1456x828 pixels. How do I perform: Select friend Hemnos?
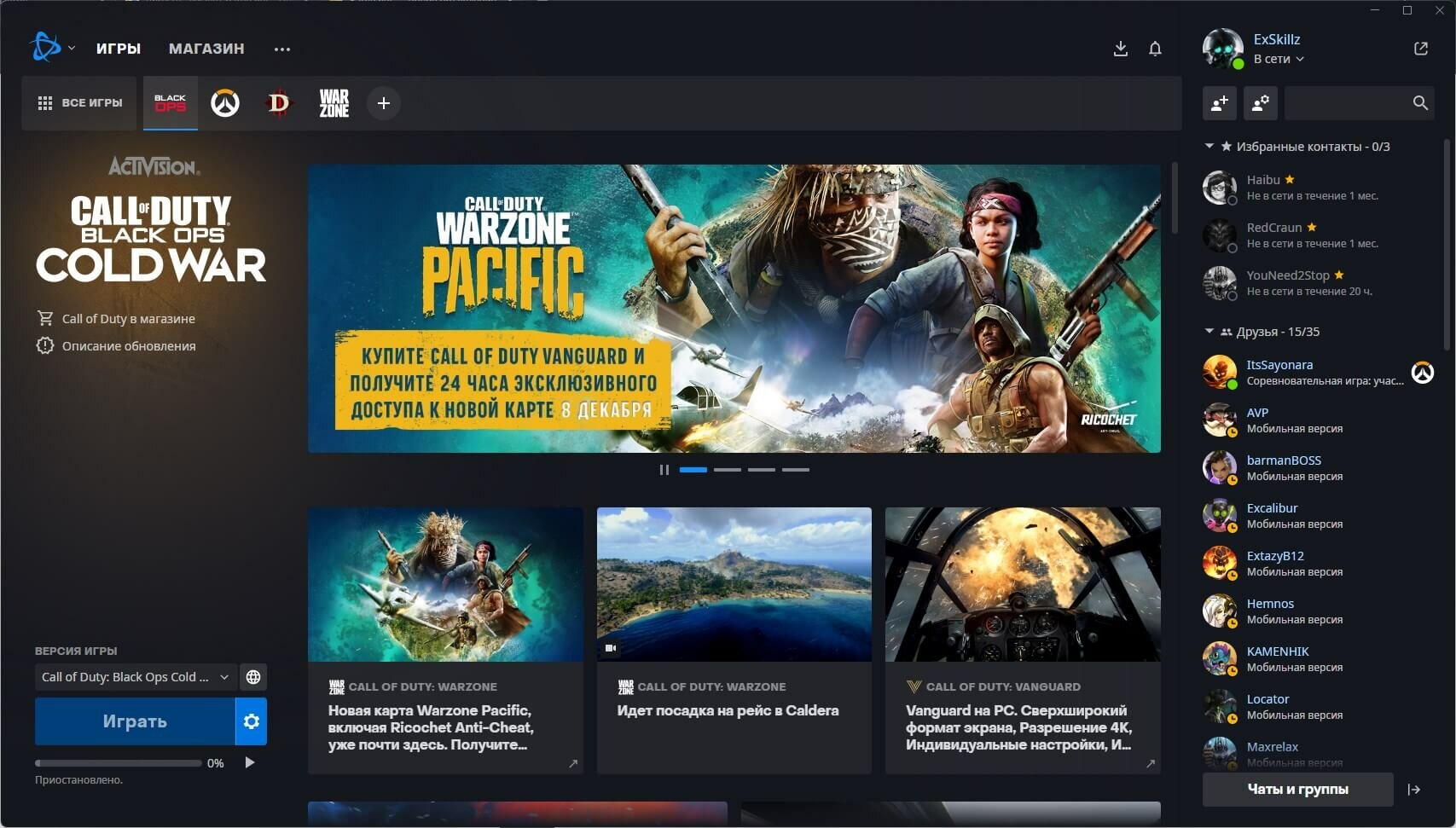tap(1319, 611)
